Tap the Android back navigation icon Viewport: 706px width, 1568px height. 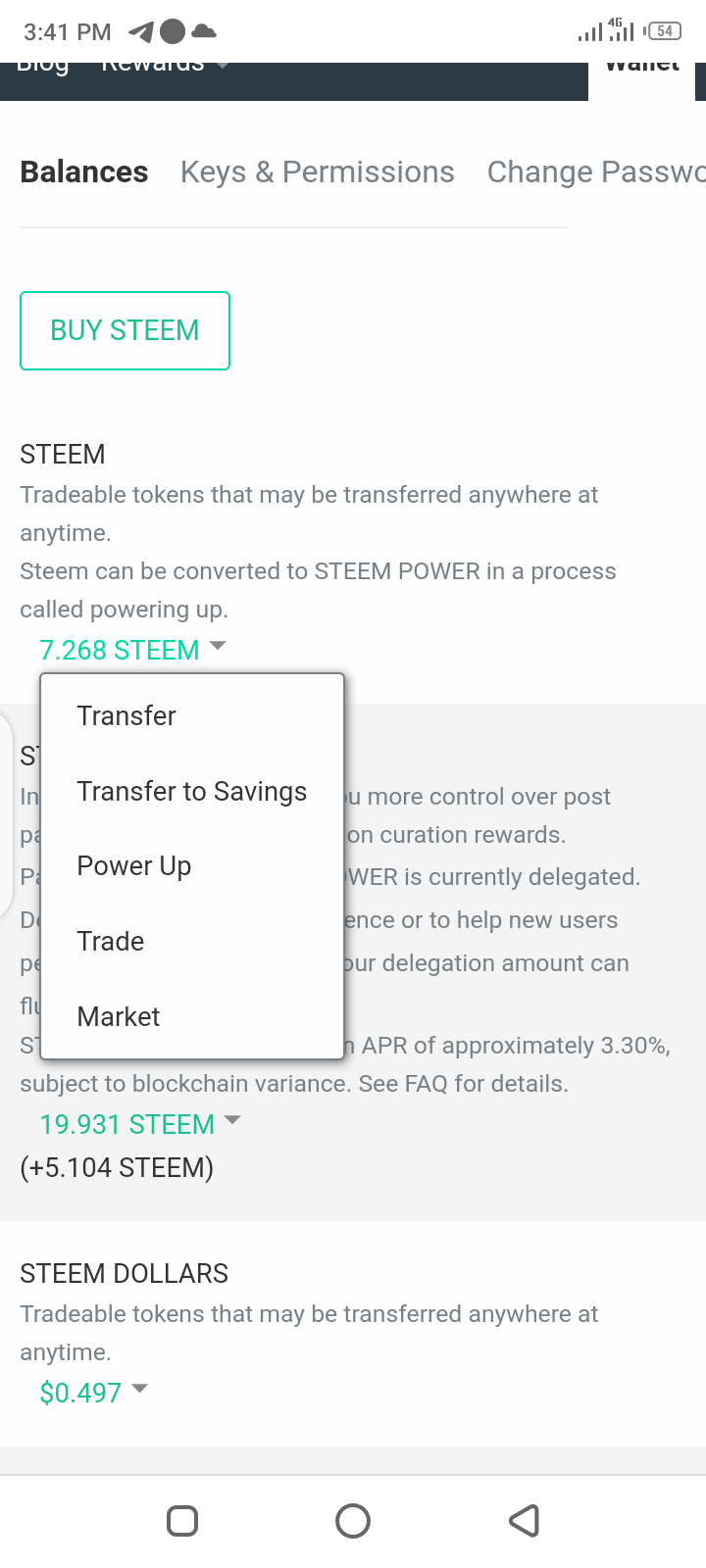click(525, 1521)
